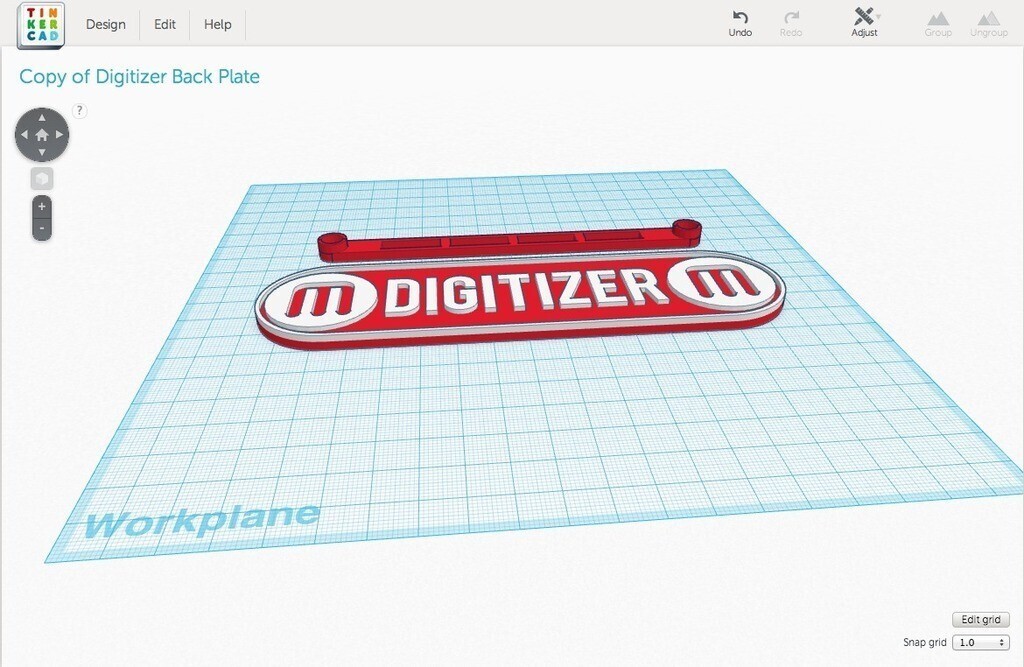Viewport: 1024px width, 667px height.
Task: Open the Adjust tool menu
Action: (x=864, y=23)
